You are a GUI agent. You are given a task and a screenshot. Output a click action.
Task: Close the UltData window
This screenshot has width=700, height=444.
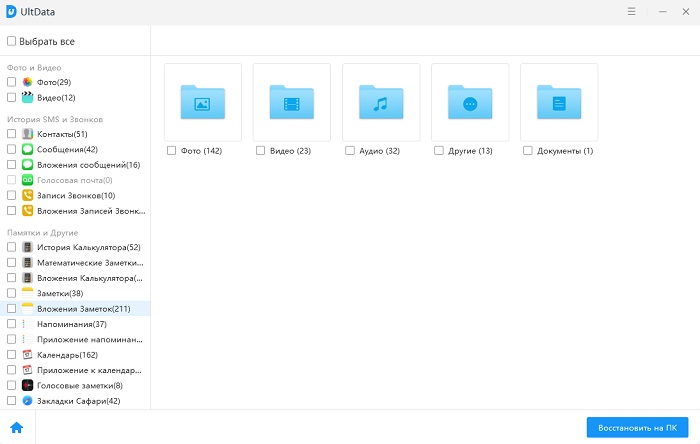pyautogui.click(x=686, y=12)
